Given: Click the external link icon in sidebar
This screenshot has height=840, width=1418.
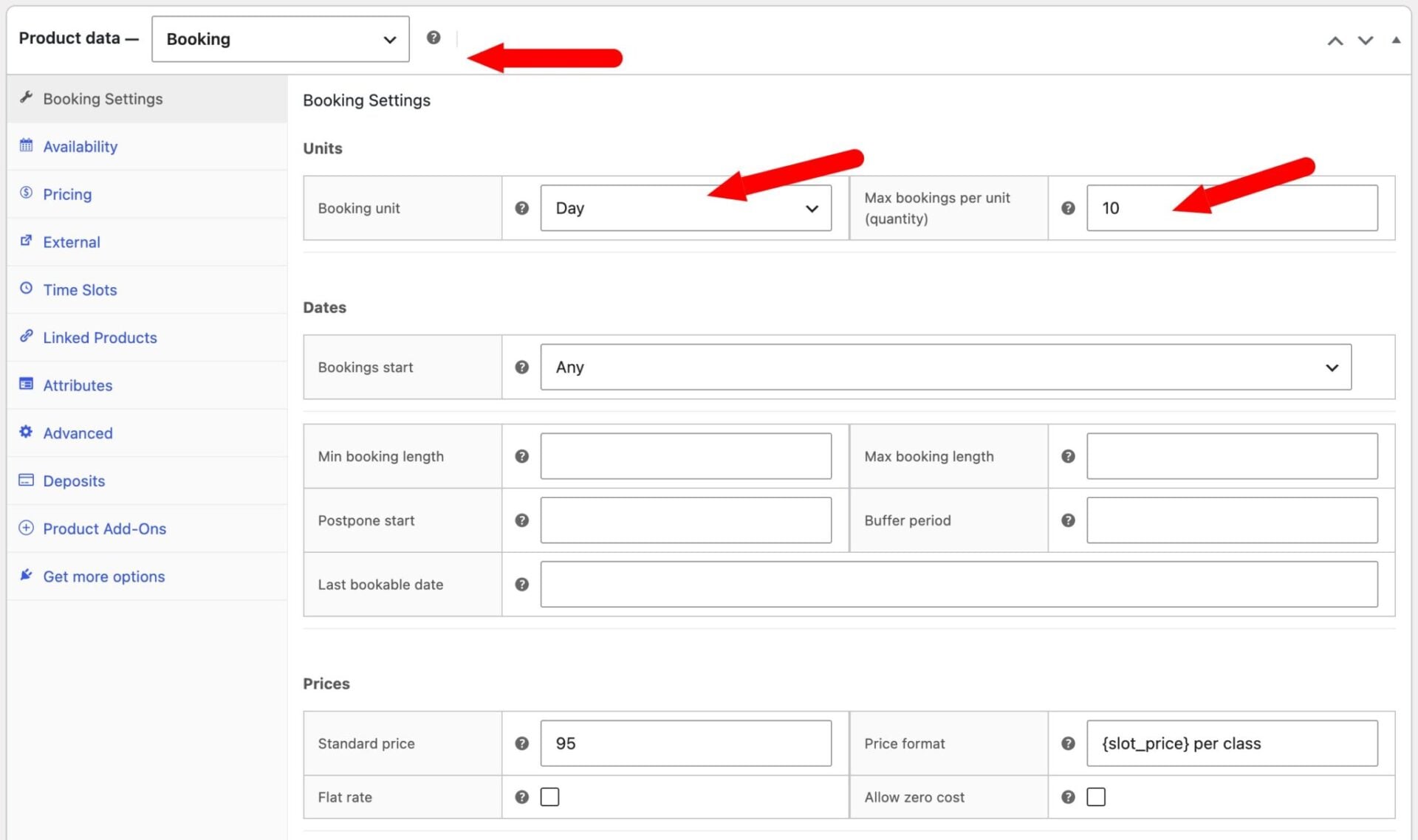Looking at the screenshot, I should (x=26, y=240).
